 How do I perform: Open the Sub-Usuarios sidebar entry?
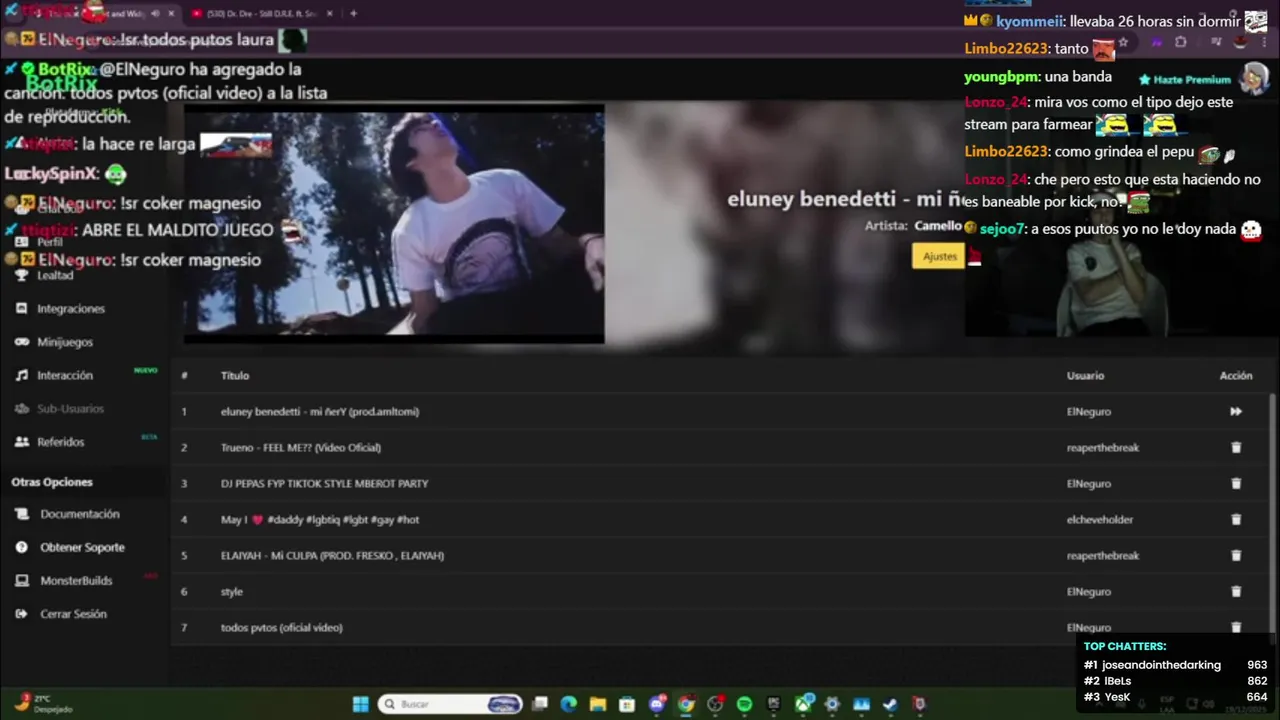point(70,408)
